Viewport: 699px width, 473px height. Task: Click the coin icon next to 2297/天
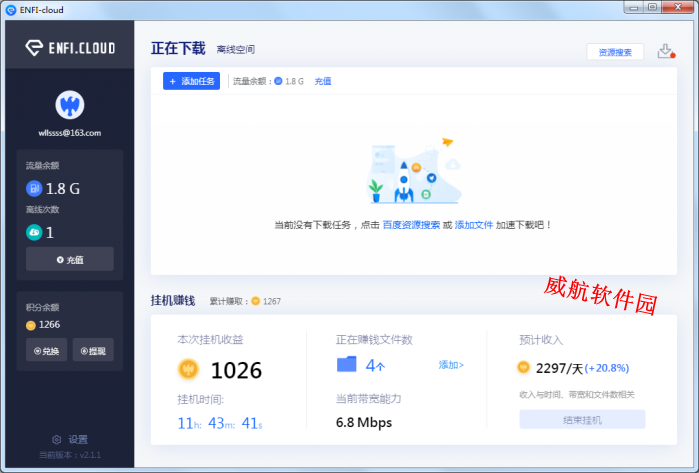coord(523,368)
